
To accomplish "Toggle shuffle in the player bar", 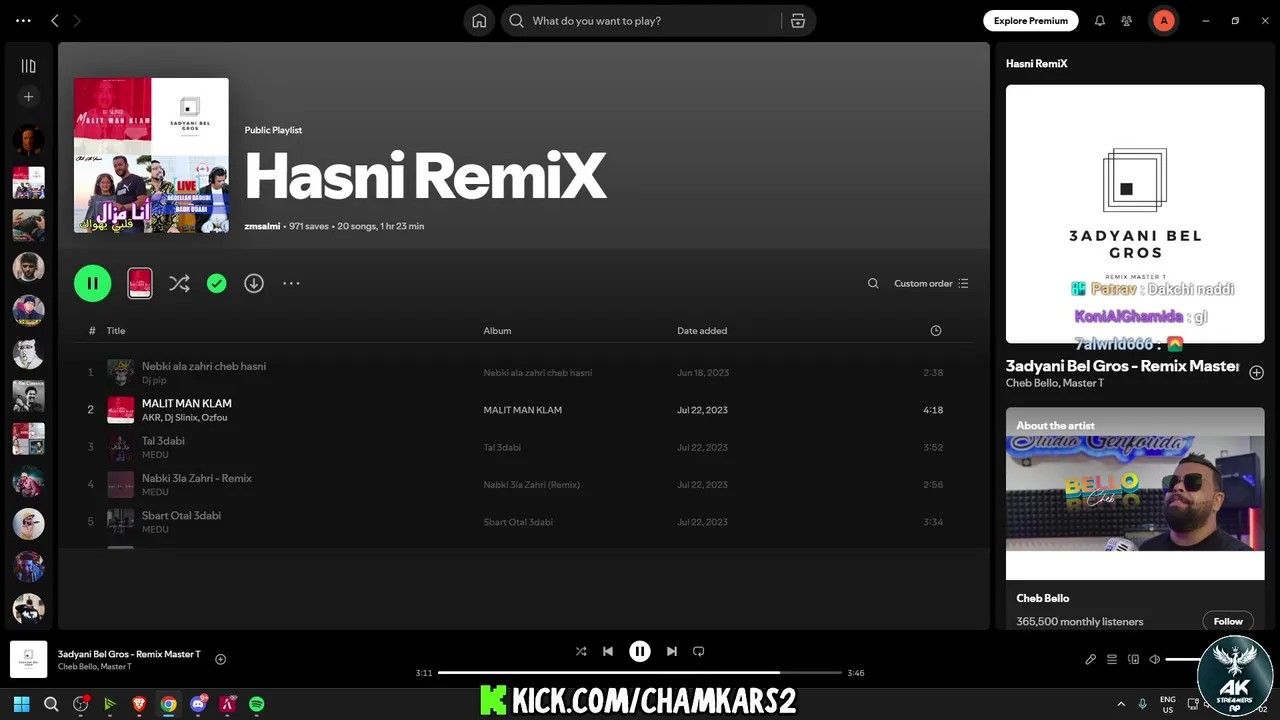I will click(581, 651).
